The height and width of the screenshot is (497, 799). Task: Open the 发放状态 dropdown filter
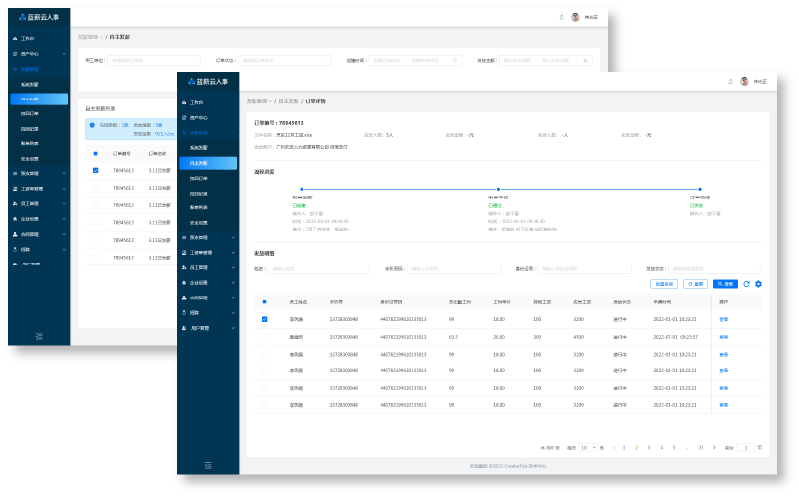tap(716, 268)
